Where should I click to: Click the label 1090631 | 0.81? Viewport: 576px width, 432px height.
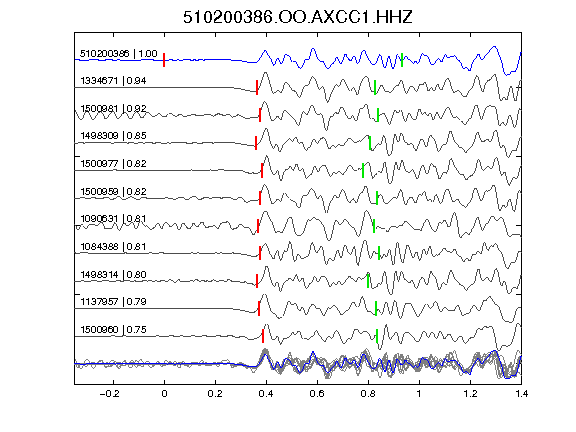tap(114, 219)
